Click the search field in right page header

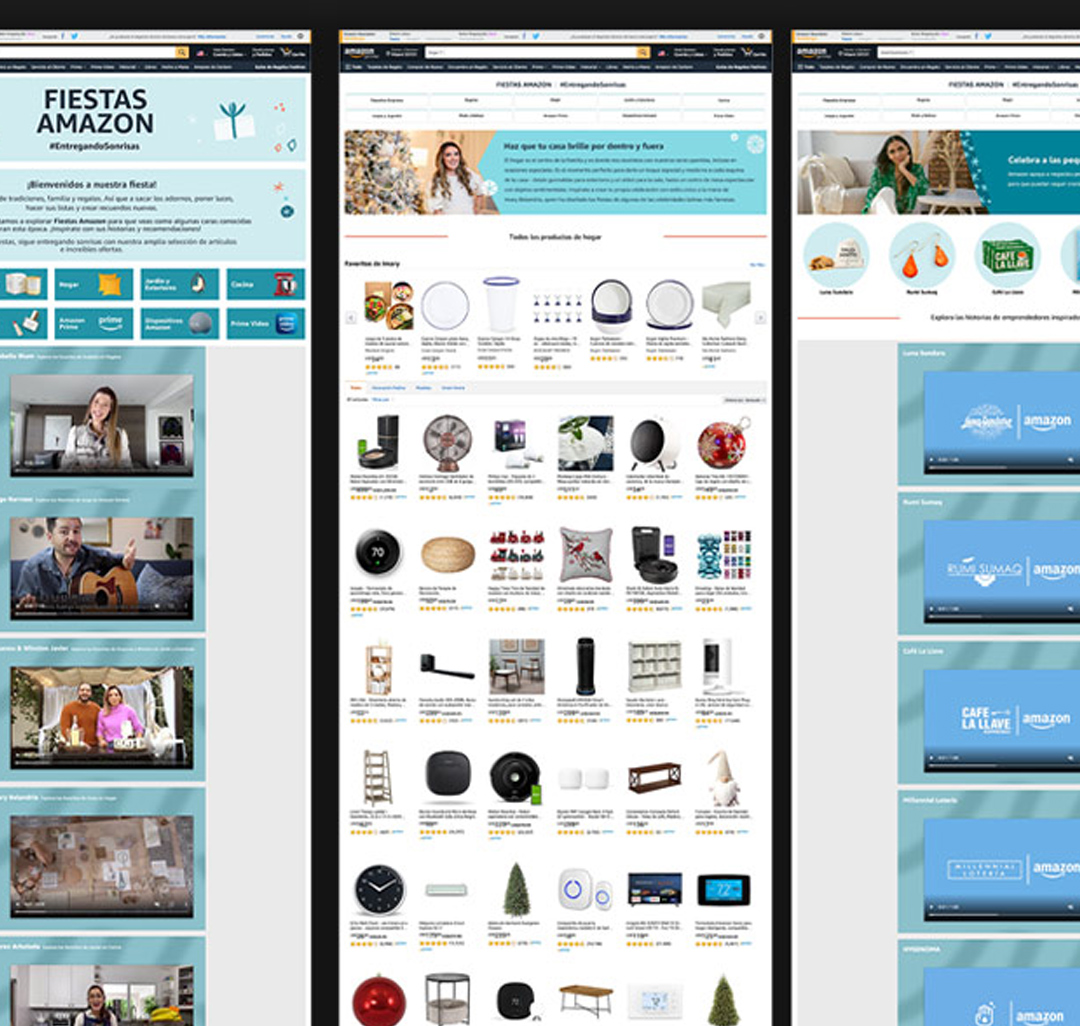tap(979, 52)
